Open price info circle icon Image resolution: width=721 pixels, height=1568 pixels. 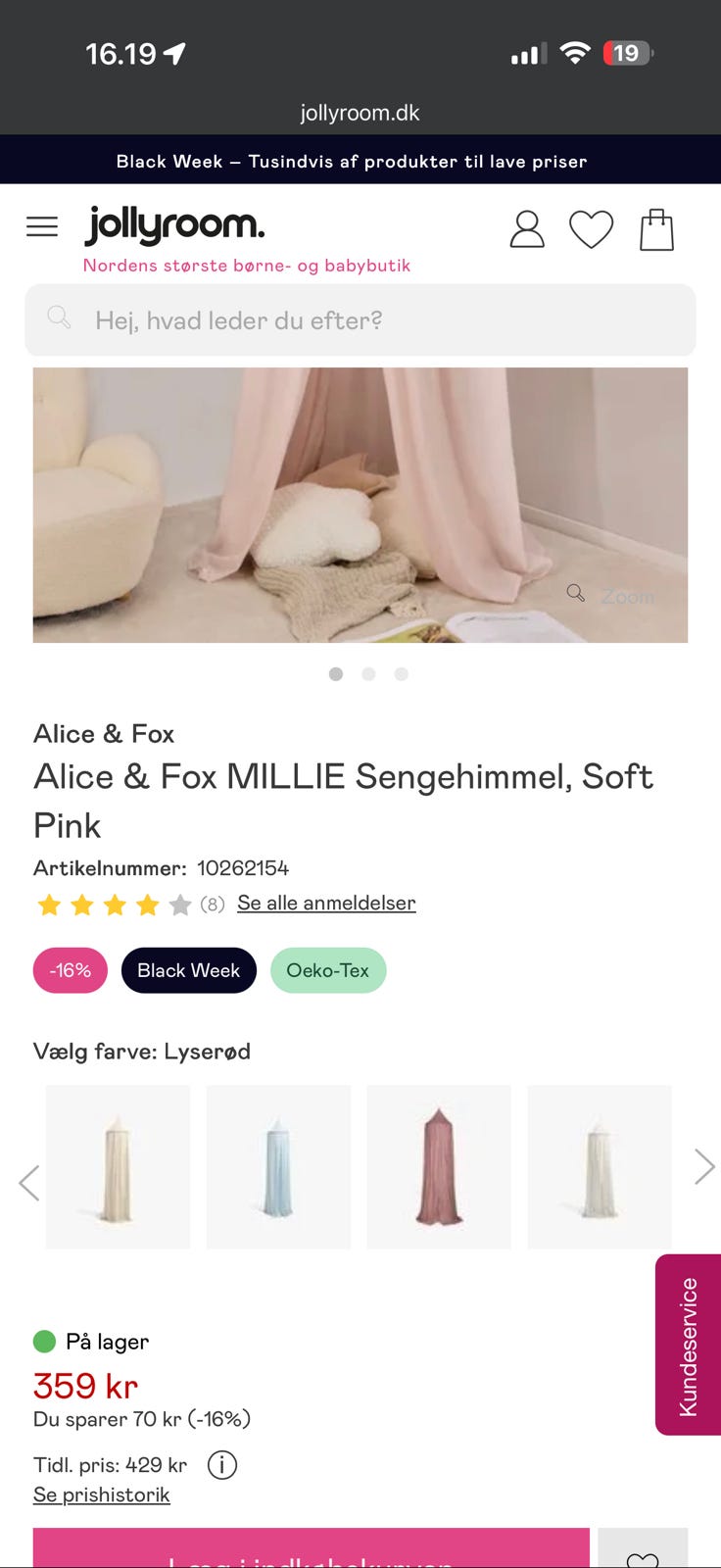pyautogui.click(x=222, y=1465)
